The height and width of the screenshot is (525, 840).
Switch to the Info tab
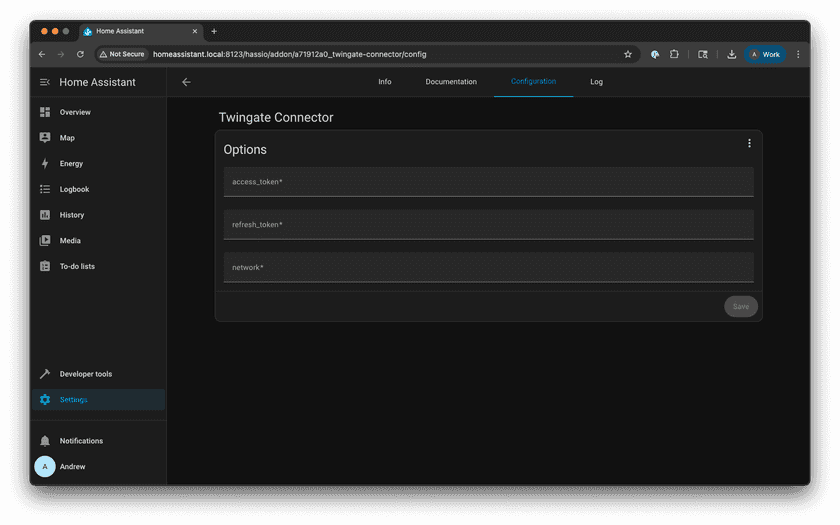tap(385, 82)
